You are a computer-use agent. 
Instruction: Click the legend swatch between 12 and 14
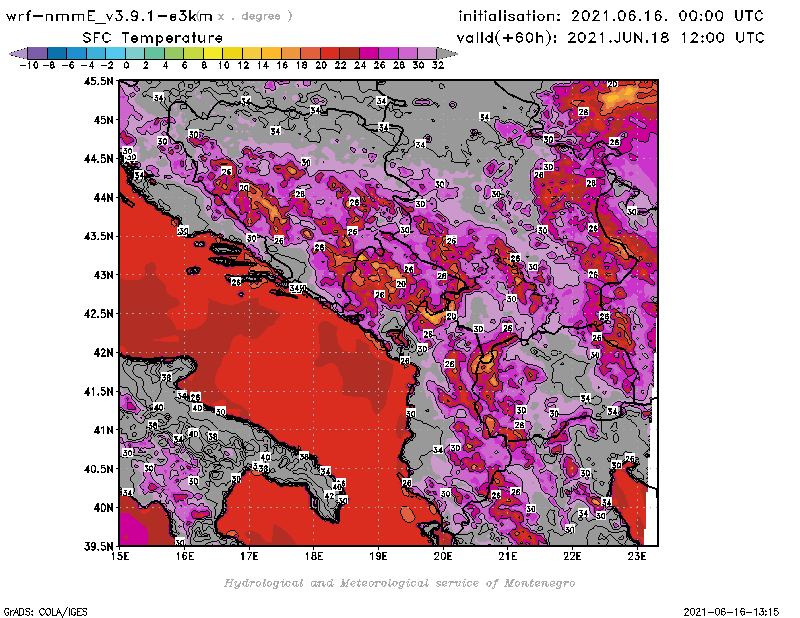pos(252,53)
